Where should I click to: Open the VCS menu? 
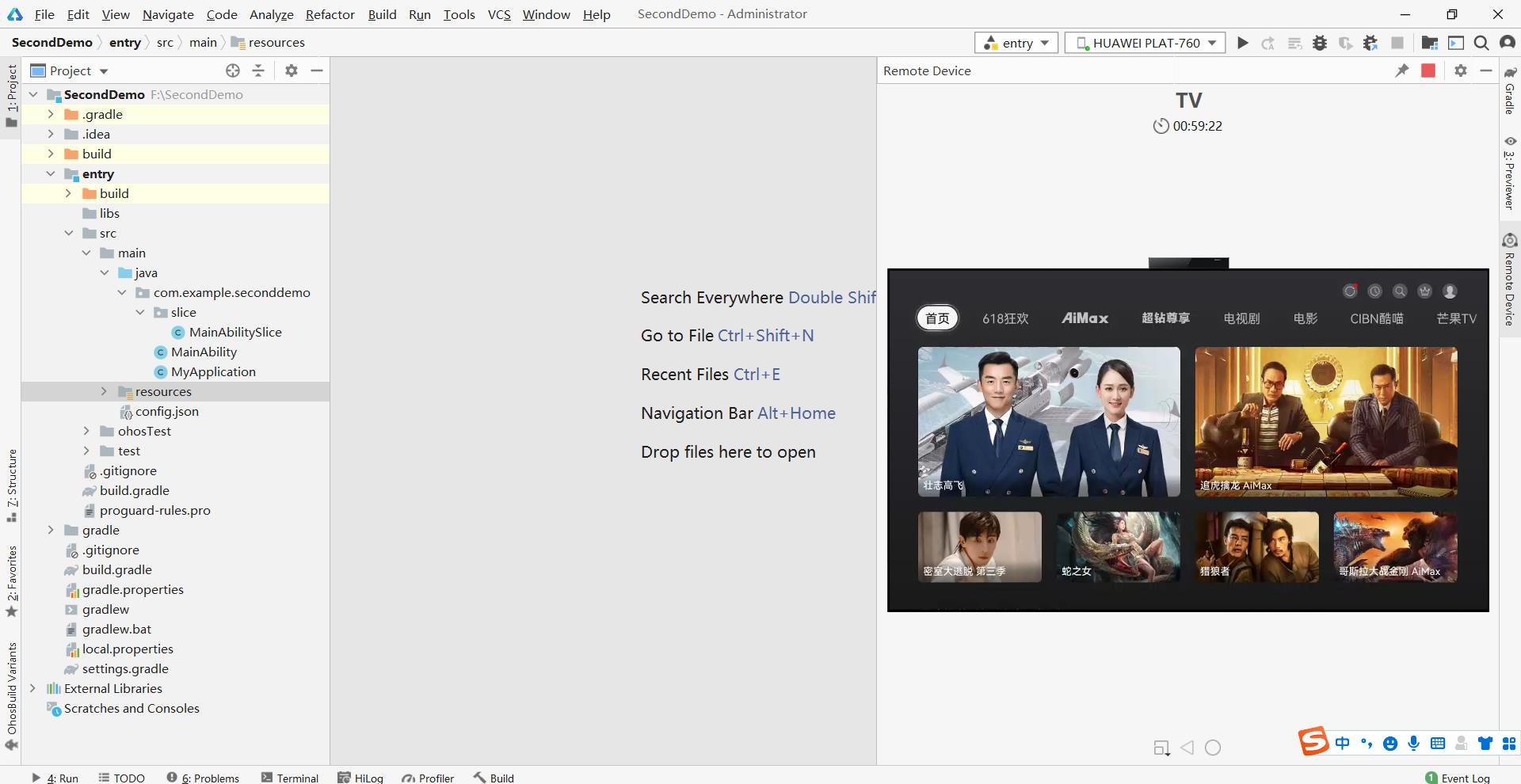(499, 14)
